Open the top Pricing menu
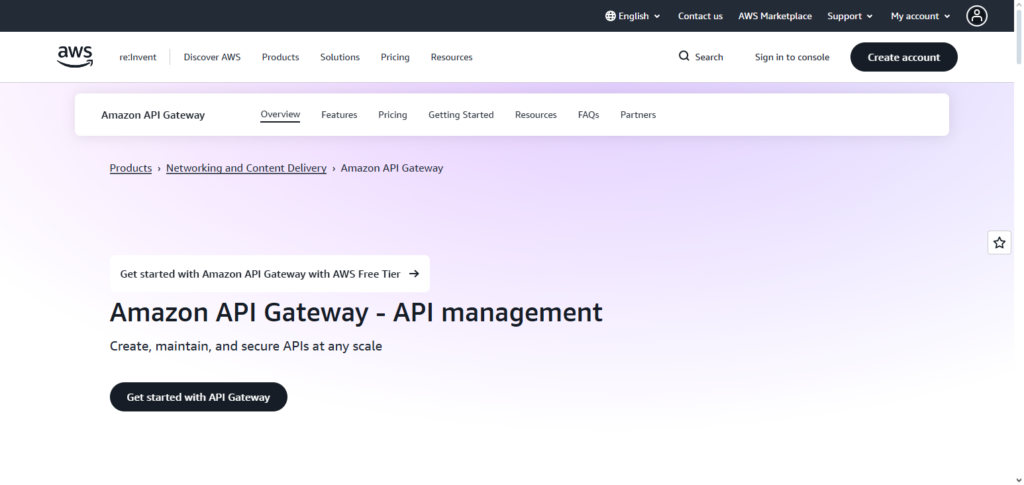1024x485 pixels. (x=395, y=57)
